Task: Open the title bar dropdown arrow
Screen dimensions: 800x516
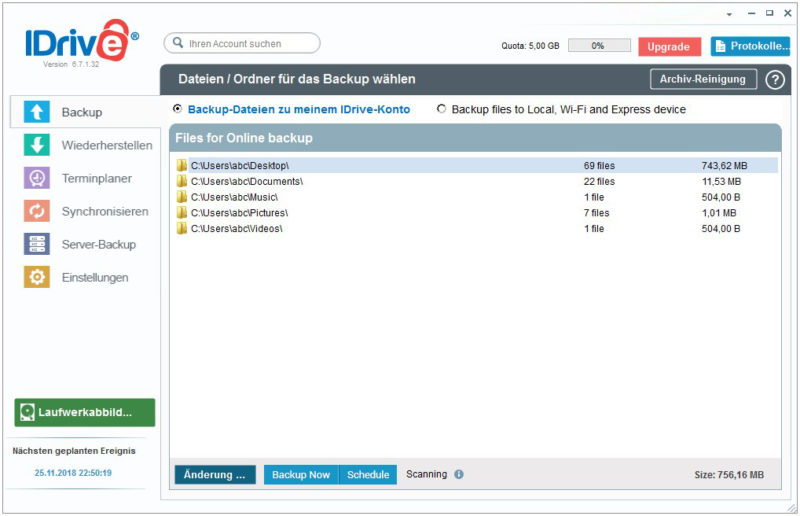Action: point(729,14)
